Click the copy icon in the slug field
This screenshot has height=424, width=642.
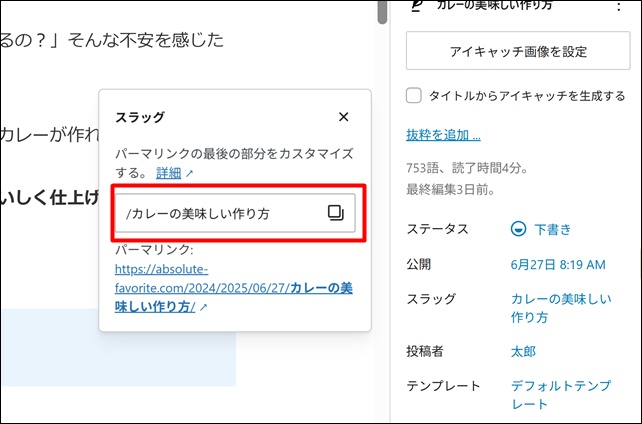(336, 212)
